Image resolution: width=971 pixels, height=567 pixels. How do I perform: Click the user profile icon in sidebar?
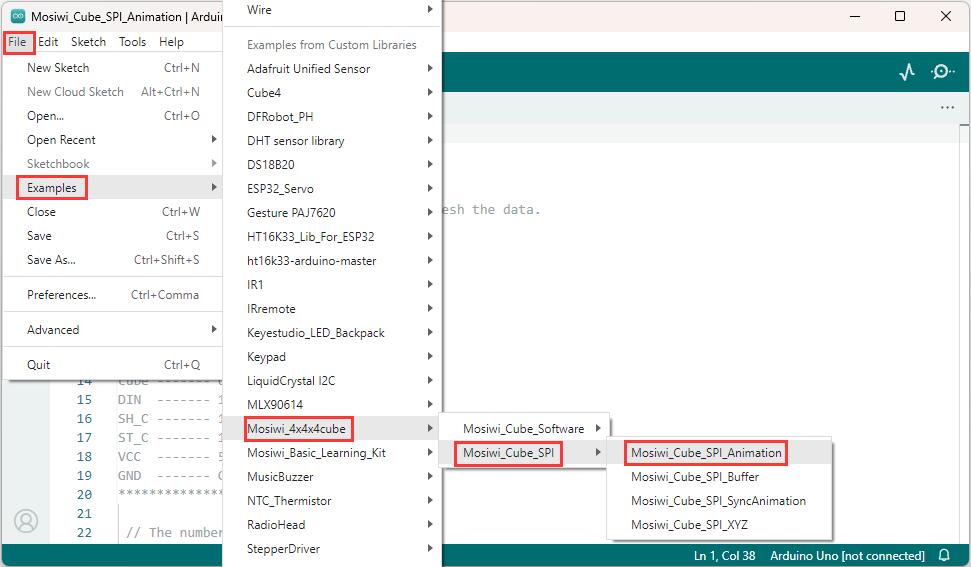(x=26, y=521)
